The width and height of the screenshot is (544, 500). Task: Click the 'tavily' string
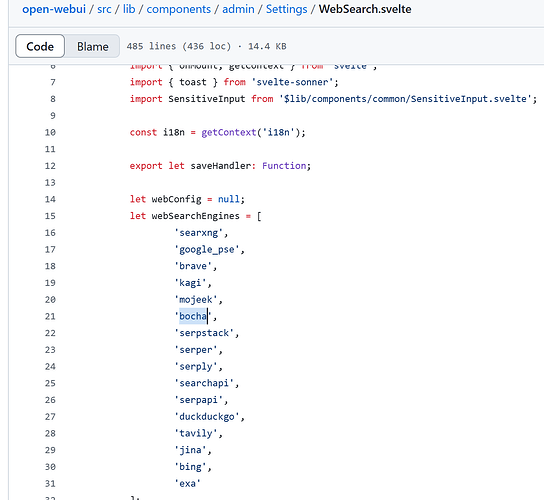(196, 433)
